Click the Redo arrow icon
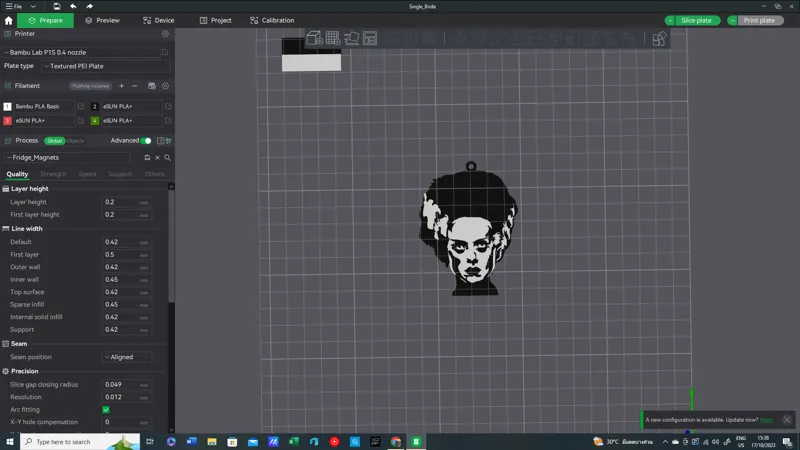 tap(89, 6)
